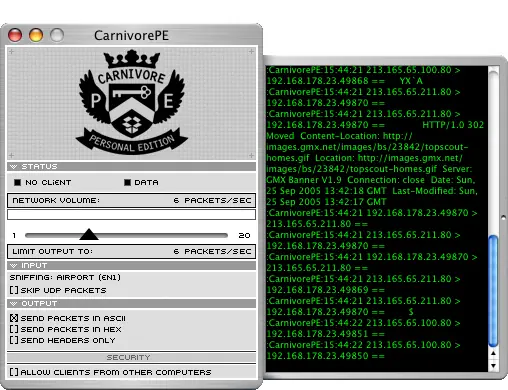The image size is (508, 390).
Task: Click scroll up arrow in output window
Action: click(x=493, y=353)
